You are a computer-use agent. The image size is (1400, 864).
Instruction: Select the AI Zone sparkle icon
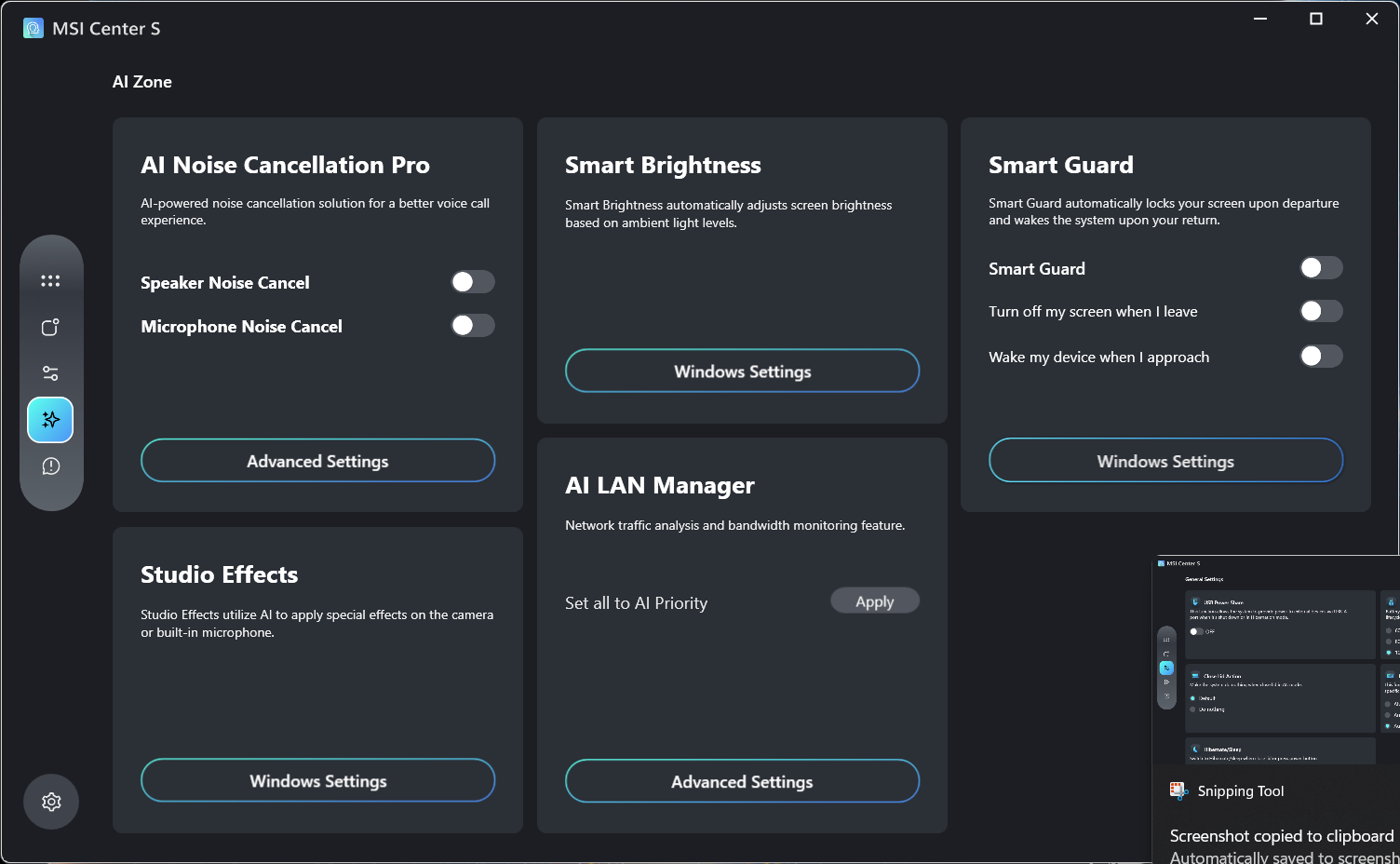[50, 420]
